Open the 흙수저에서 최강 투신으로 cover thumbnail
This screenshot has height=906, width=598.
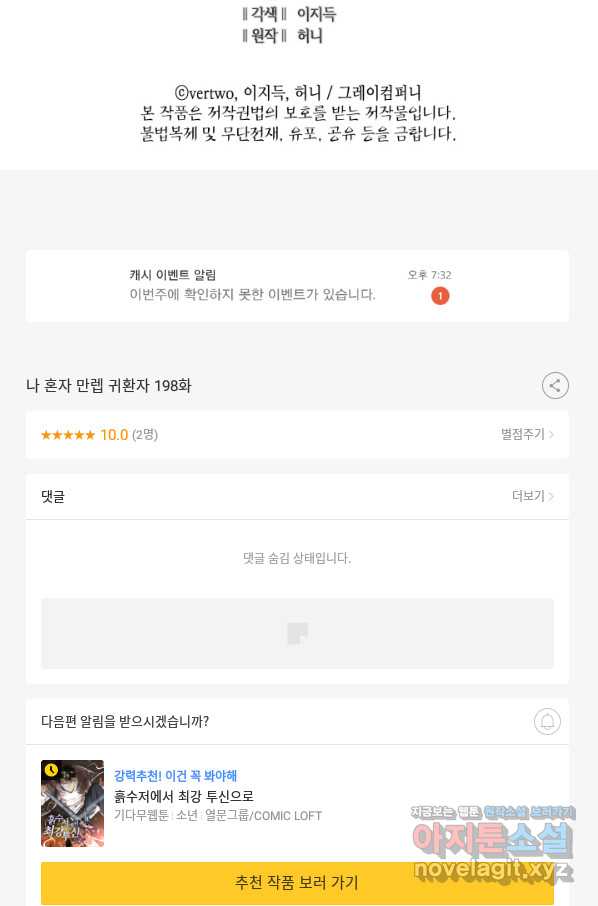pyautogui.click(x=72, y=803)
